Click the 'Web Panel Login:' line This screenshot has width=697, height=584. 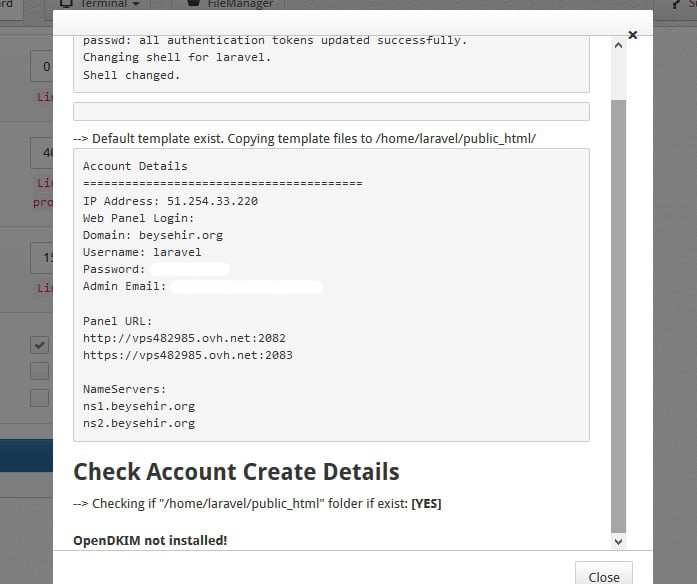pyautogui.click(x=139, y=218)
